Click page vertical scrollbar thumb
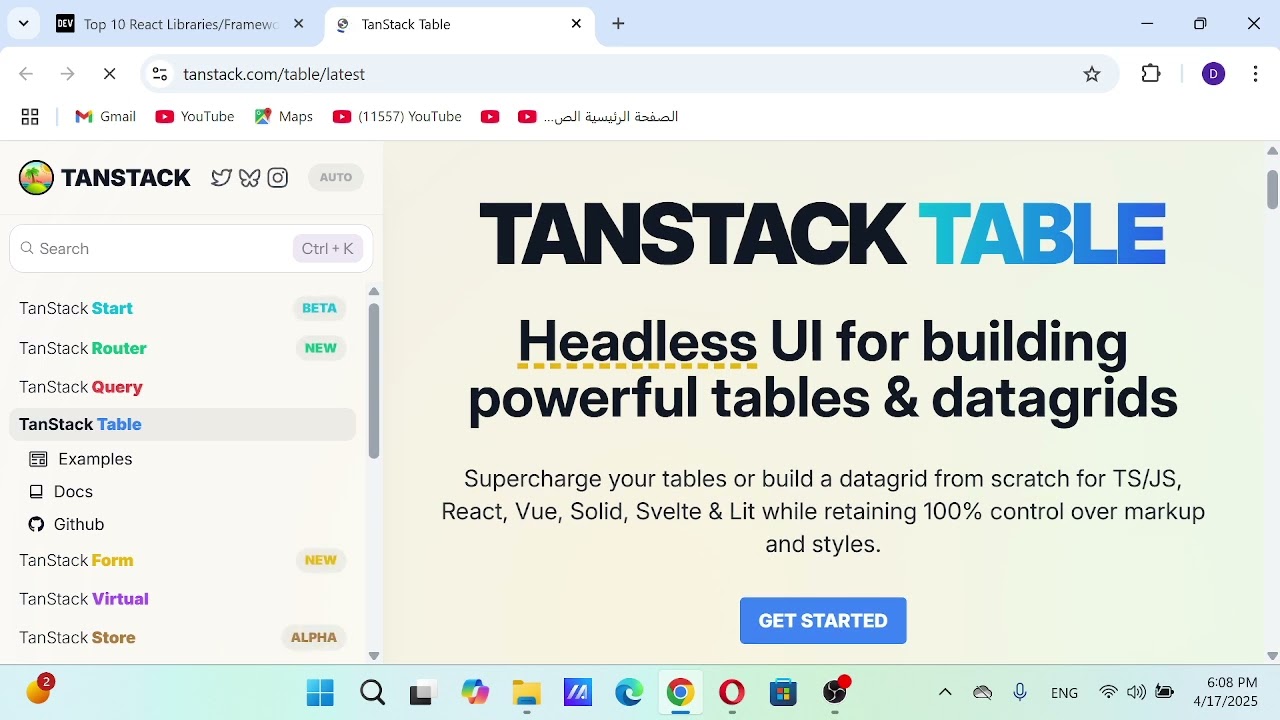The width and height of the screenshot is (1280, 720). click(x=1272, y=189)
